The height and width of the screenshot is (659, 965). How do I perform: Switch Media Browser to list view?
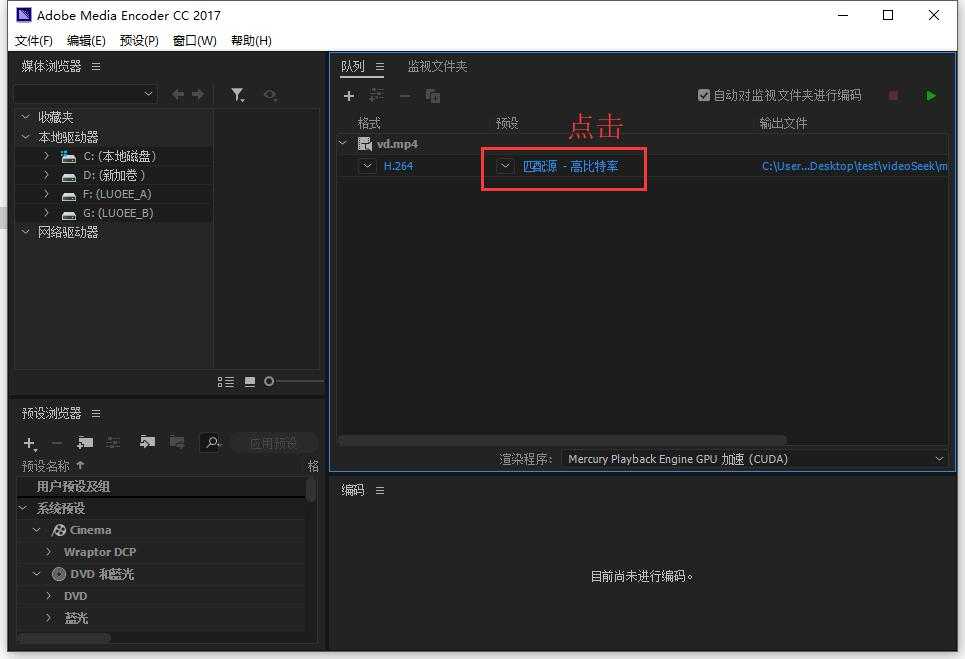click(226, 382)
